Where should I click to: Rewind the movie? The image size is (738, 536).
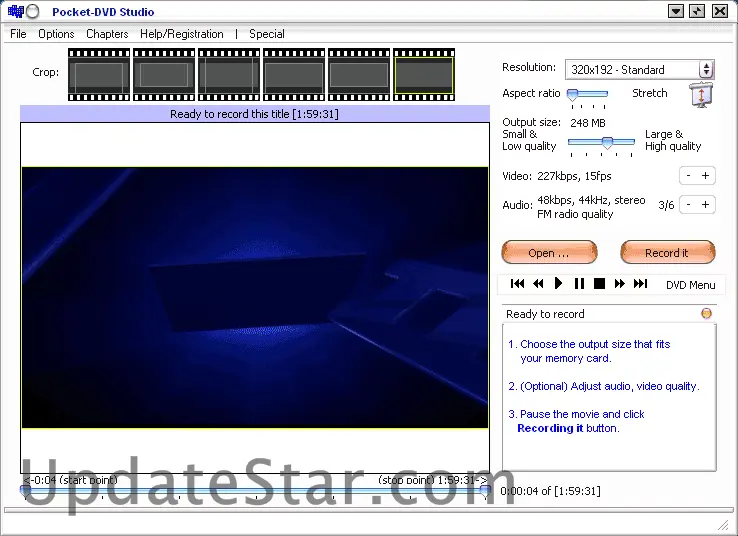coord(538,284)
